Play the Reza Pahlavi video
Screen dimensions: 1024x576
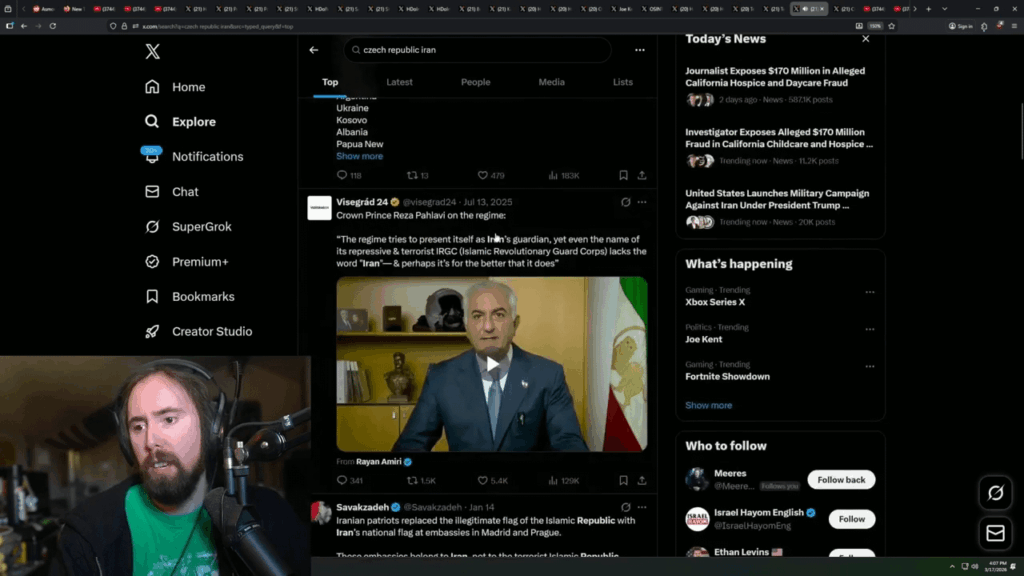(x=491, y=364)
